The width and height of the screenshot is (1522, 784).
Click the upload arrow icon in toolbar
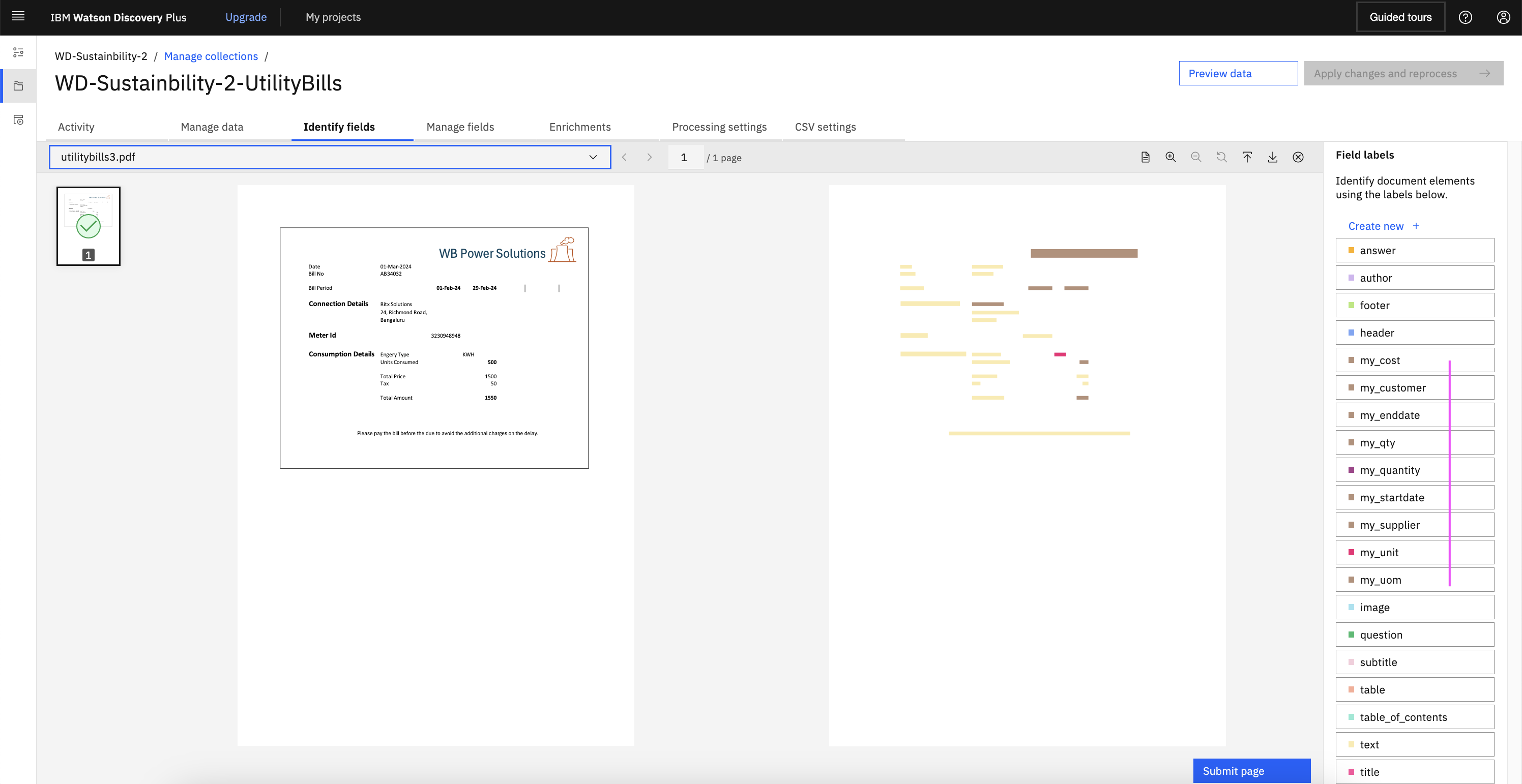[1247, 157]
